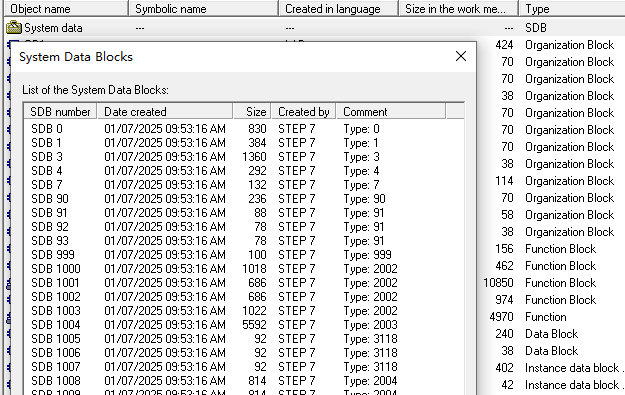
Task: Click the Created in language header
Action: tap(338, 9)
